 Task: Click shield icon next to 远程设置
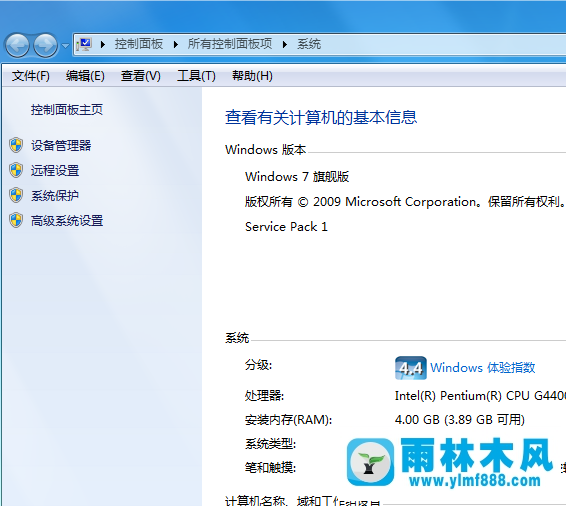click(x=16, y=170)
